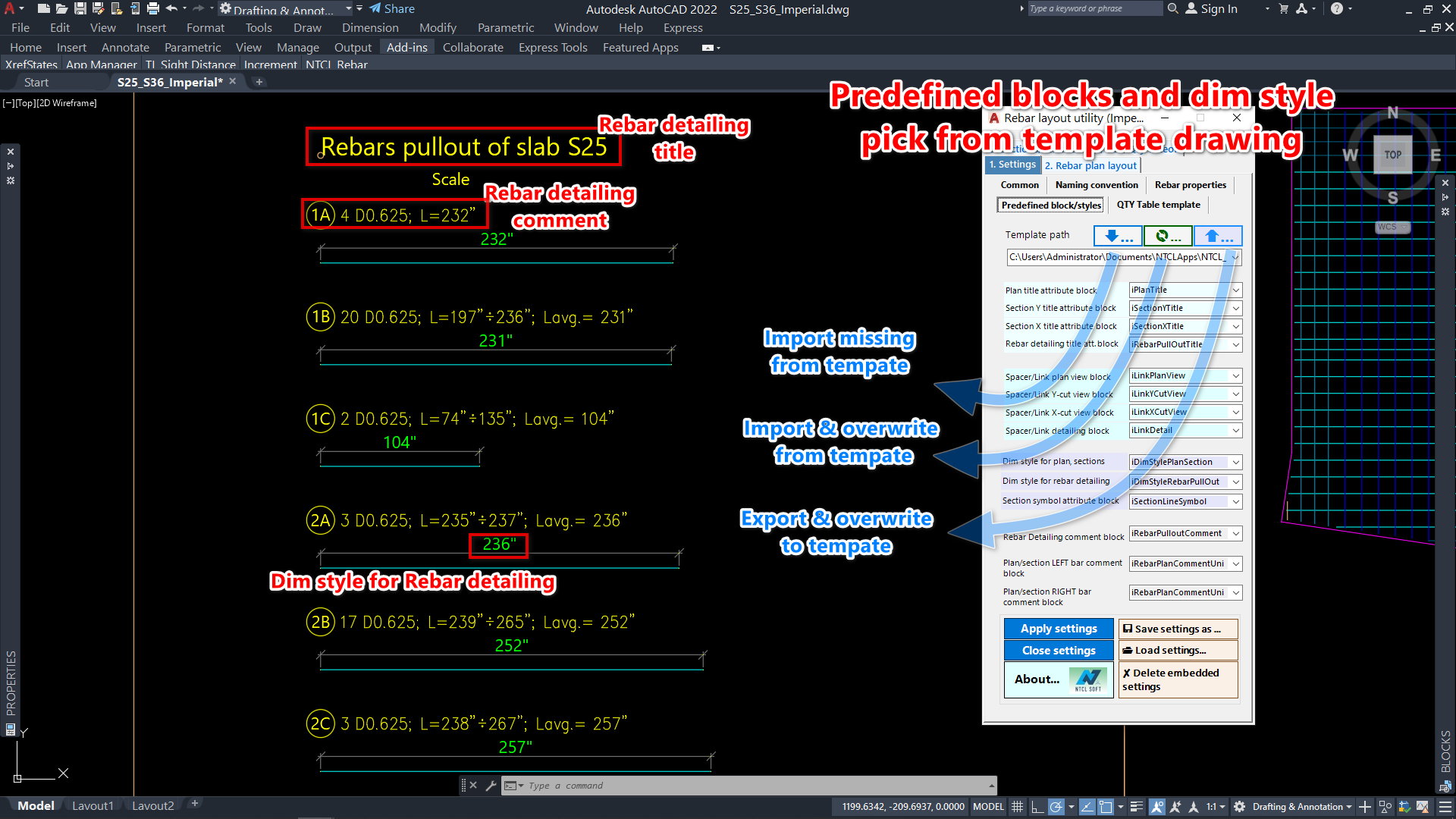Click the TOP face of the ViewCube

(1392, 155)
